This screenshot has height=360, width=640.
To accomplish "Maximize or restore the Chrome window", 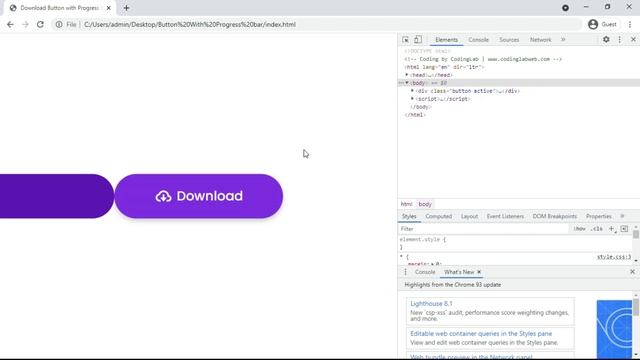I will (x=607, y=7).
